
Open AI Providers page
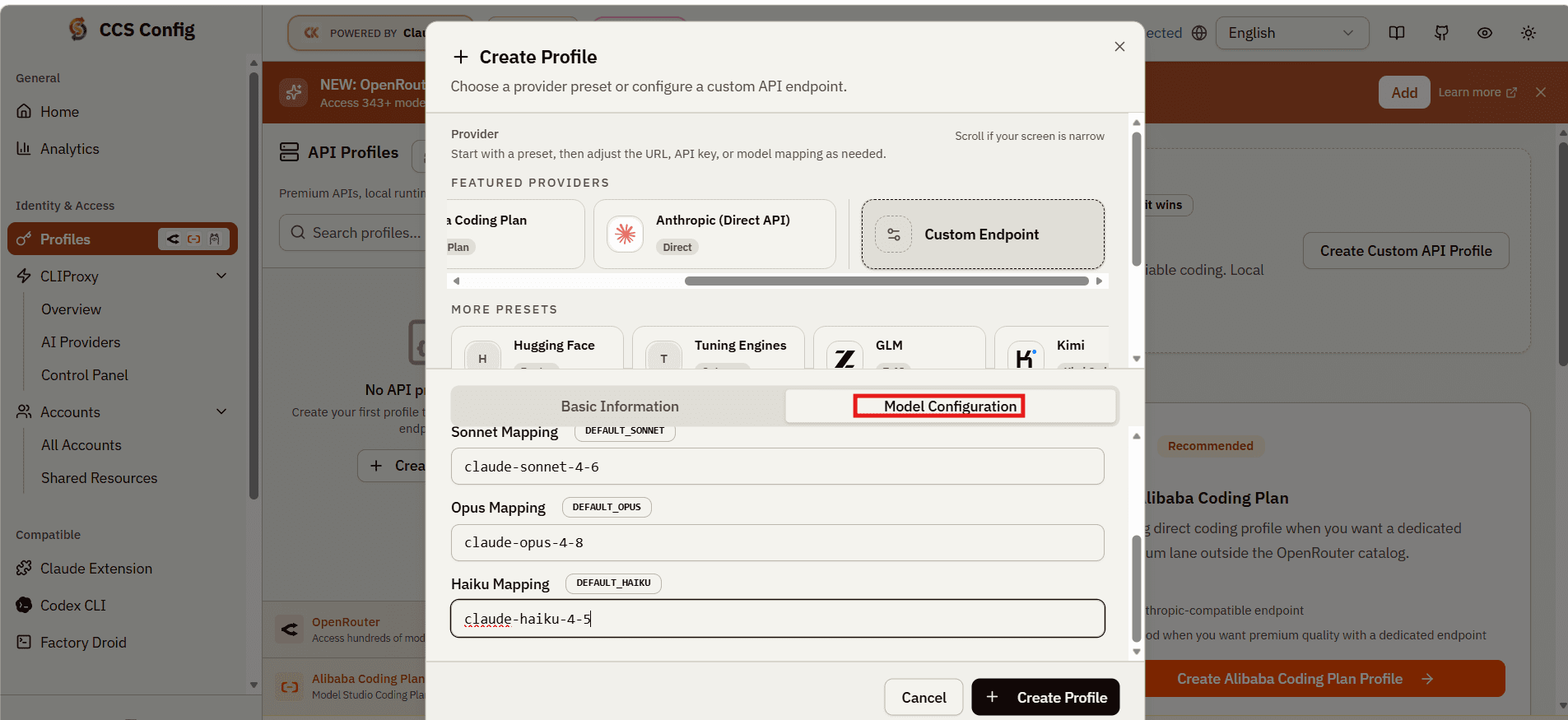(81, 342)
